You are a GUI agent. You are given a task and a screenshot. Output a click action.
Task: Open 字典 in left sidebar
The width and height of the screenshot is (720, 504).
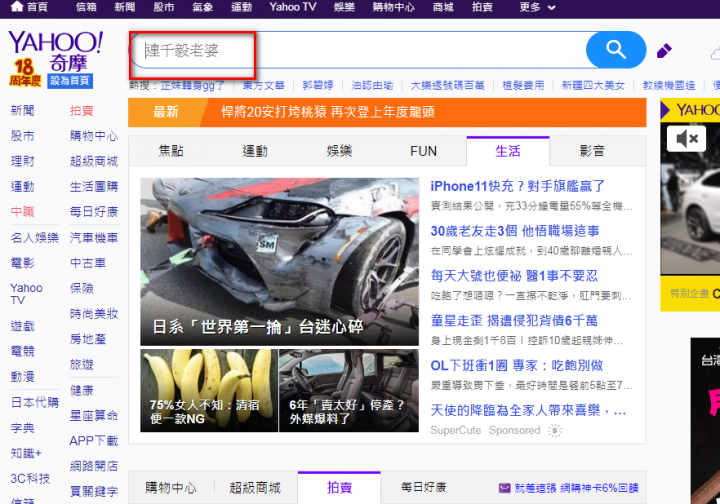point(22,428)
